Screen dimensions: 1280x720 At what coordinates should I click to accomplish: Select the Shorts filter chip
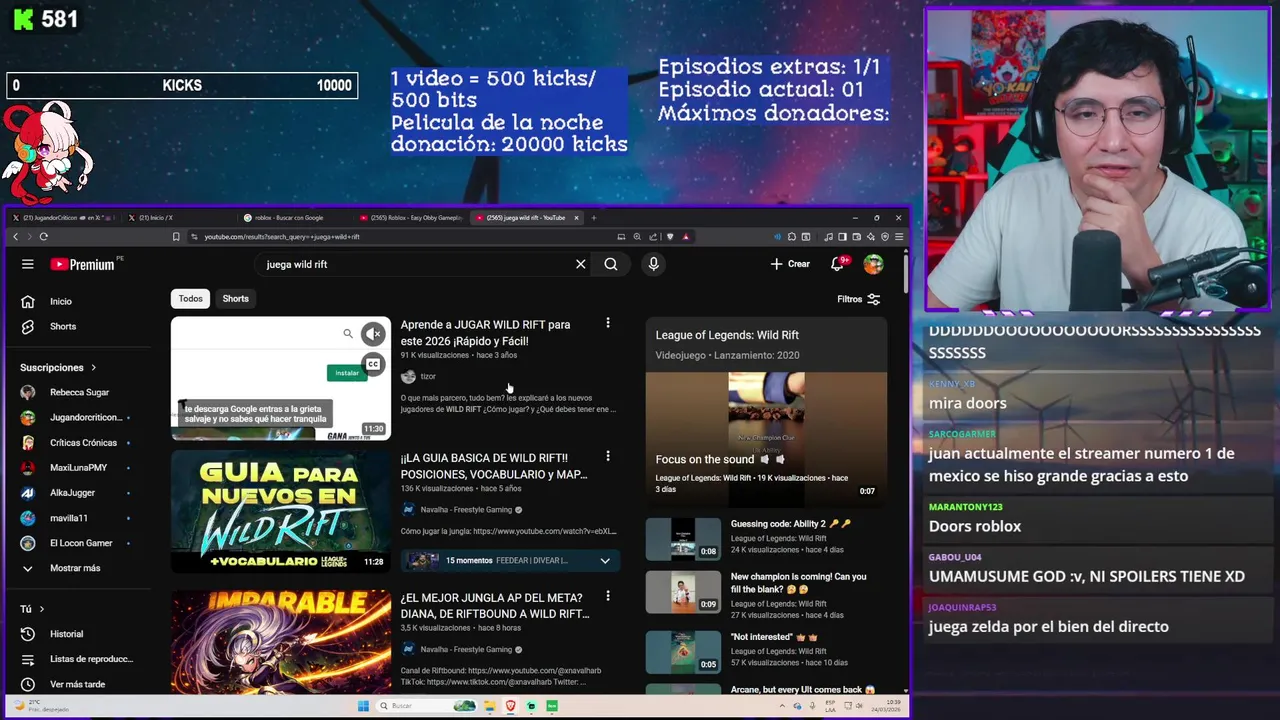pos(236,298)
